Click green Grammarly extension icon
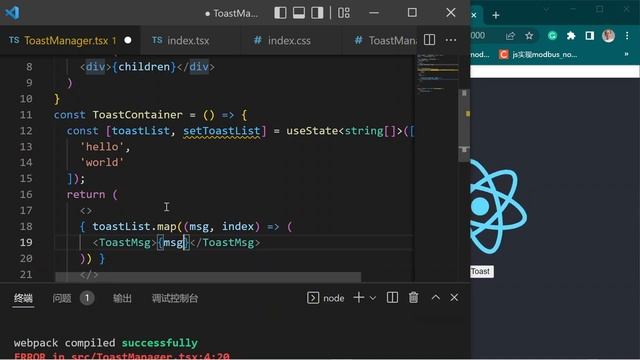 pyautogui.click(x=552, y=36)
